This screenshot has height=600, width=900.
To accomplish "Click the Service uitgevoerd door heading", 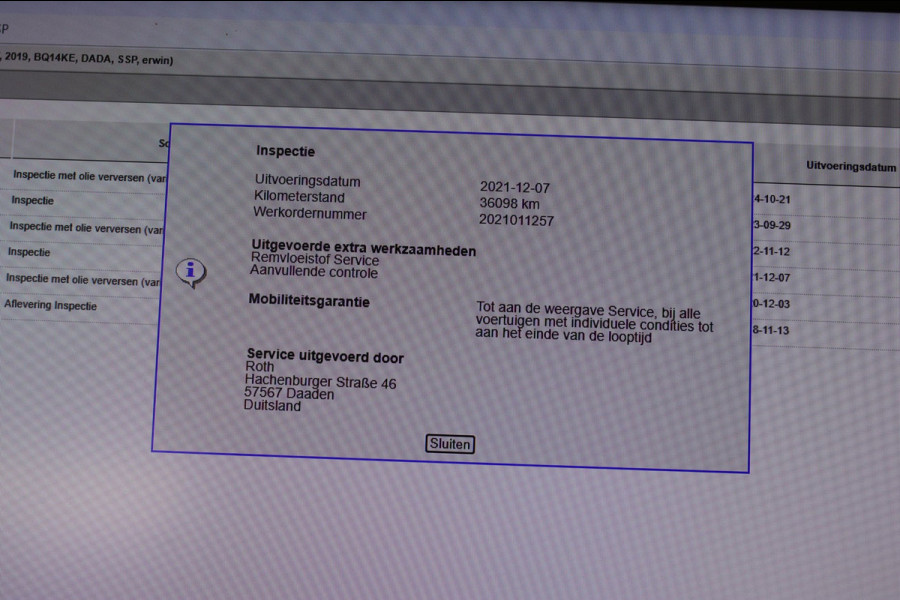I will point(325,357).
